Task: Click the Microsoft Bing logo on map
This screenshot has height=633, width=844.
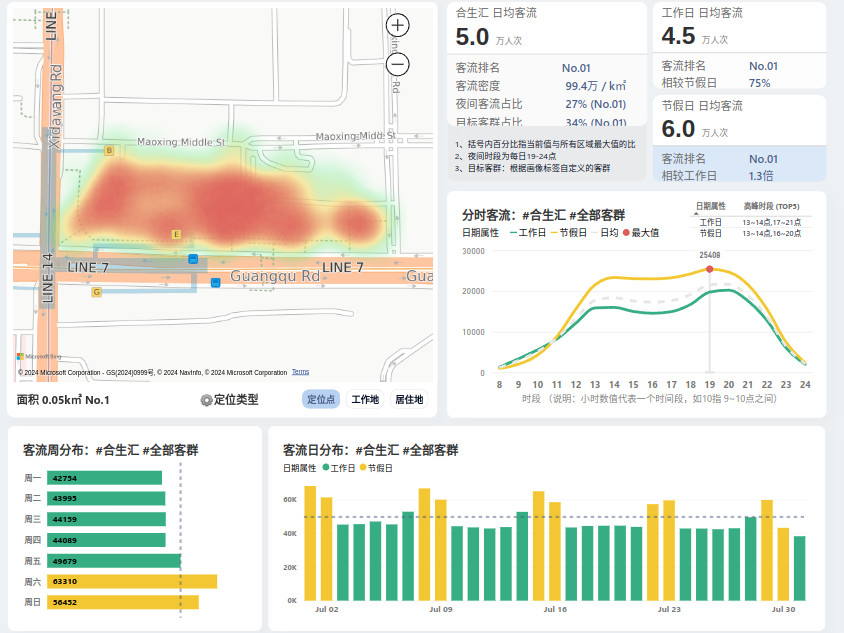Action: (39, 356)
